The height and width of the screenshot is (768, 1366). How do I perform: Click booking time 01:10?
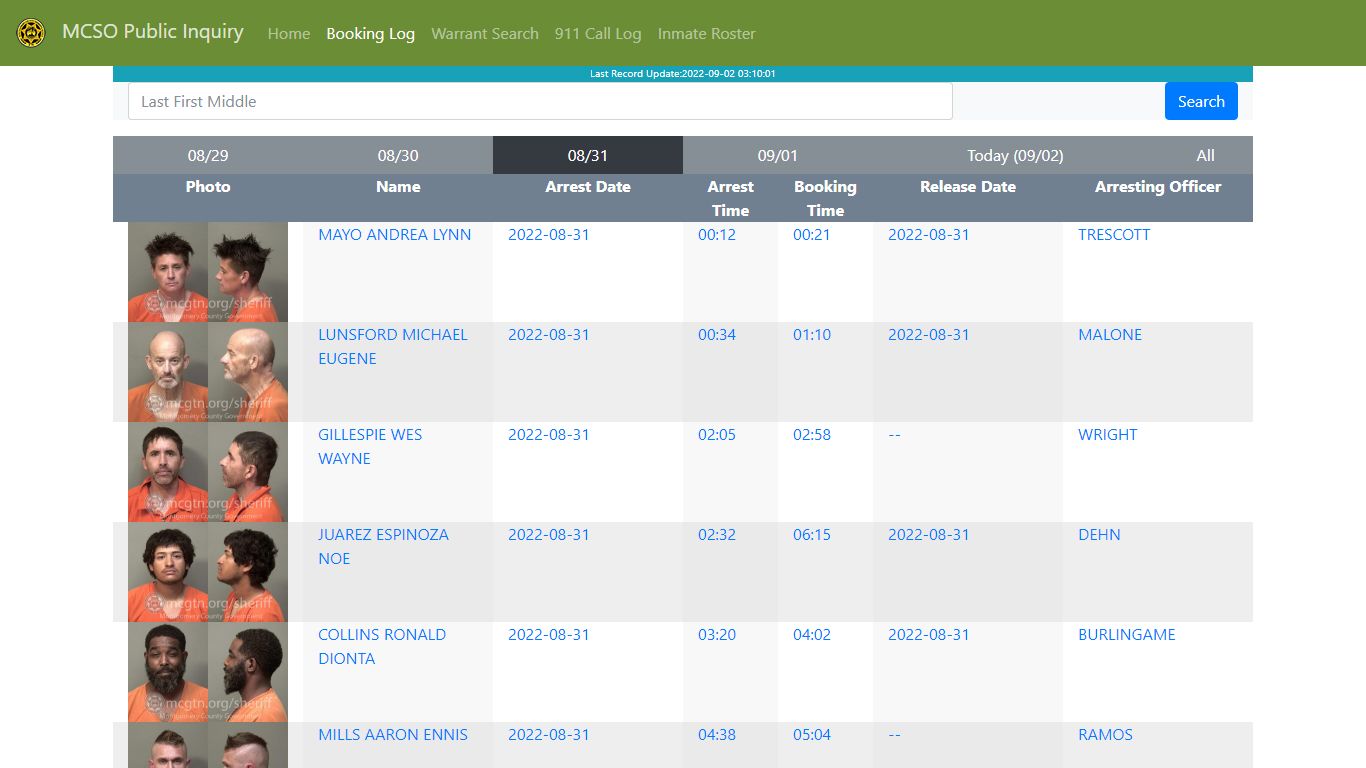812,334
